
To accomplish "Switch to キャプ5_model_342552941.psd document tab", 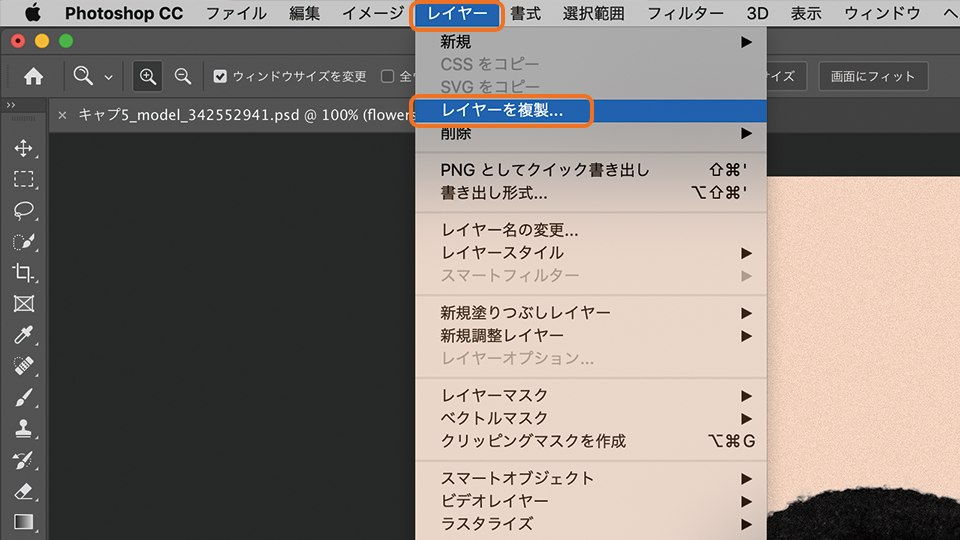I will pyautogui.click(x=245, y=115).
